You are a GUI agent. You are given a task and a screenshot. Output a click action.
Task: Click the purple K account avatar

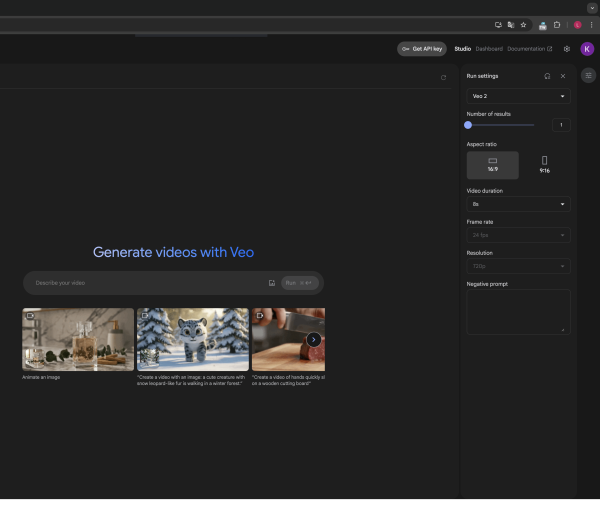(x=587, y=49)
